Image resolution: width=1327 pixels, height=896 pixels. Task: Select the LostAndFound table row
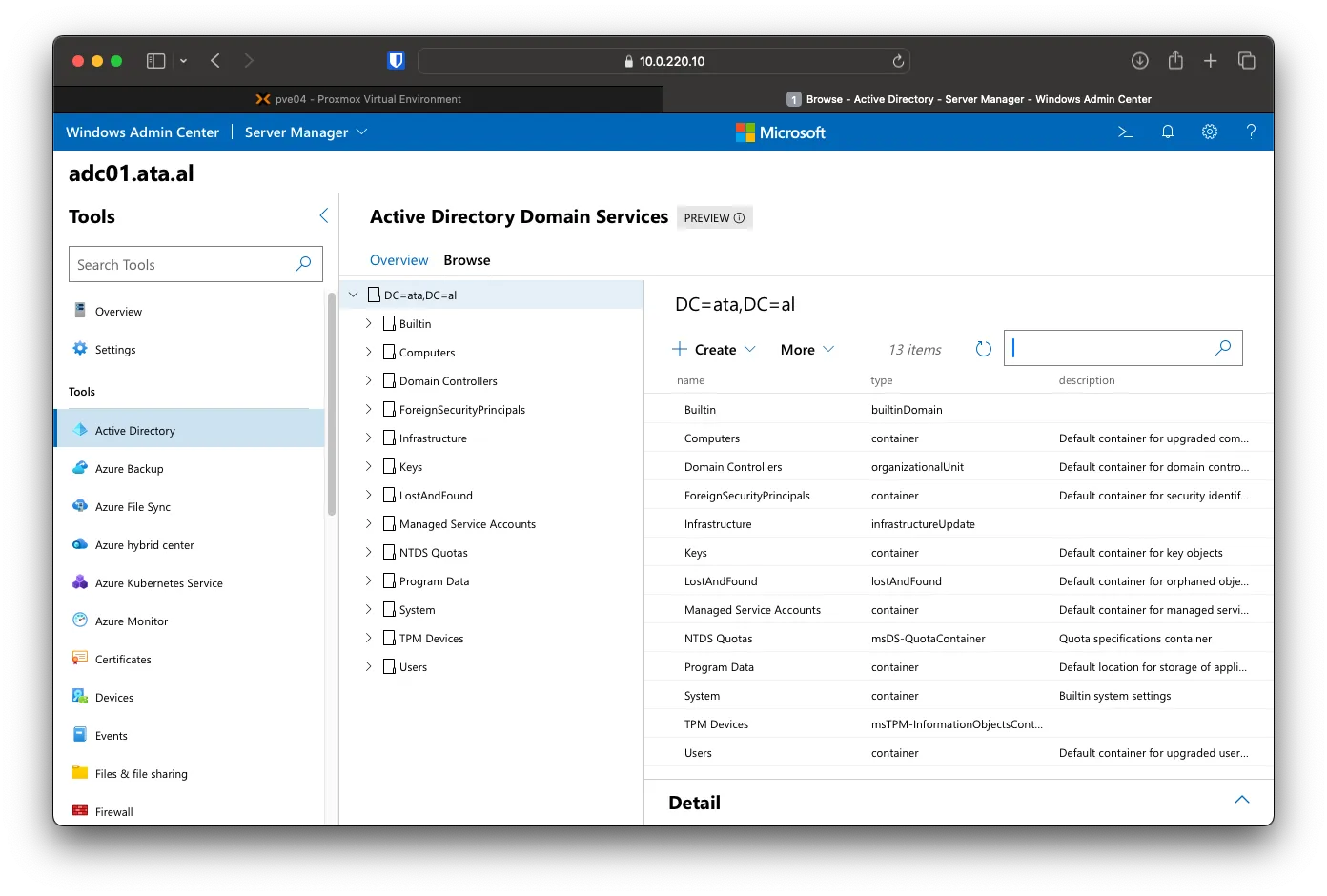959,581
